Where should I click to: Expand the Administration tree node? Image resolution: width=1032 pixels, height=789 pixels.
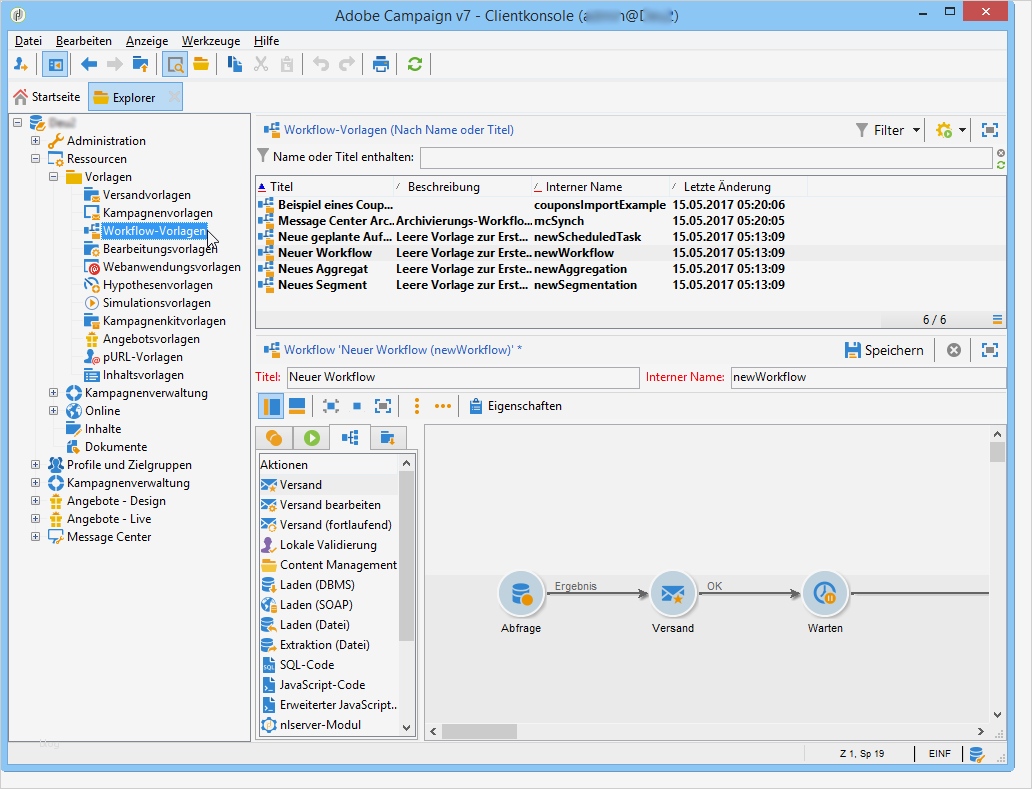(x=36, y=141)
